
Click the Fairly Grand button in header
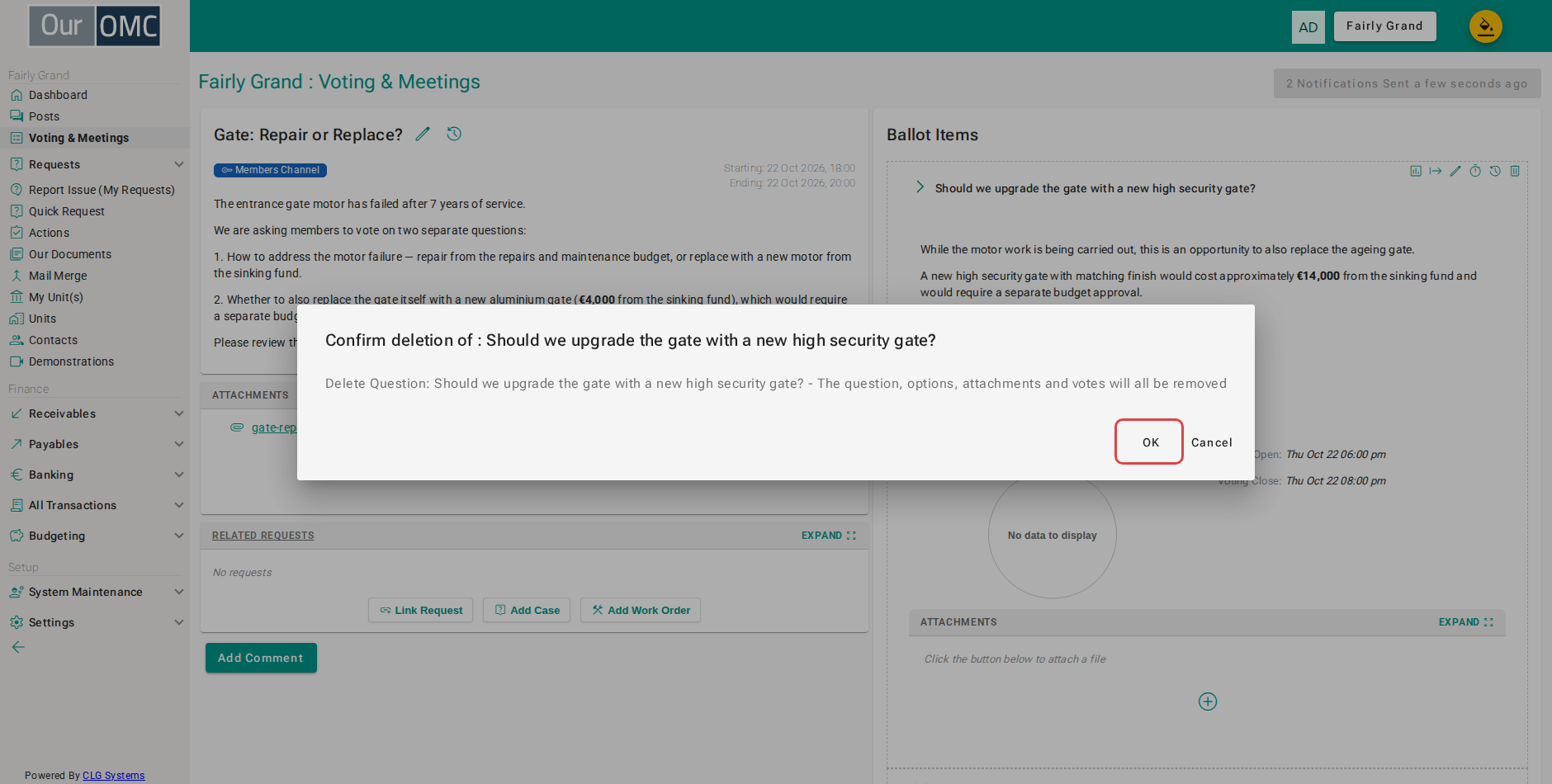1384,26
